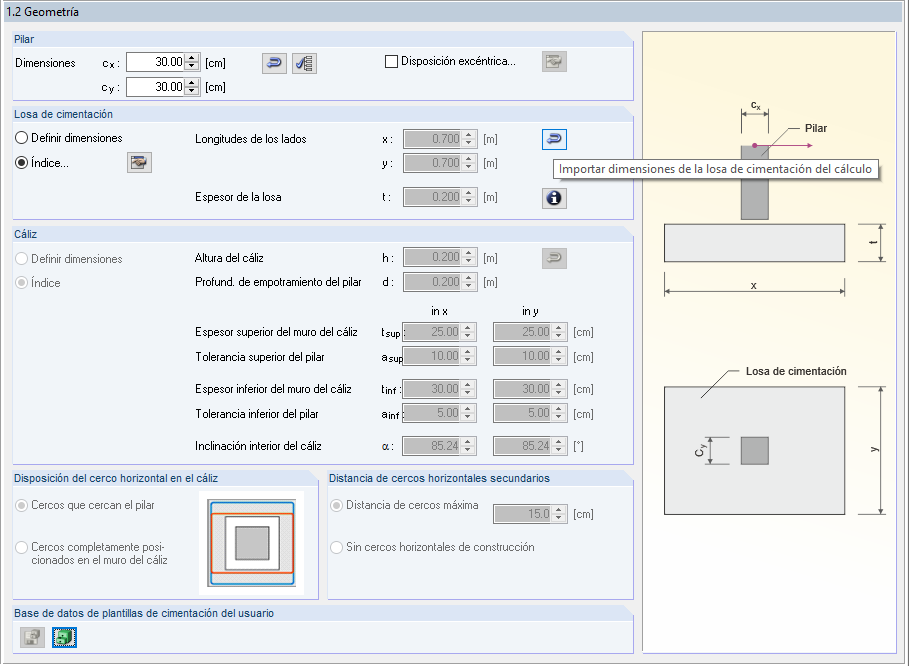
Task: Select 'Sin cercos horizontales de construcción'
Action: click(337, 547)
